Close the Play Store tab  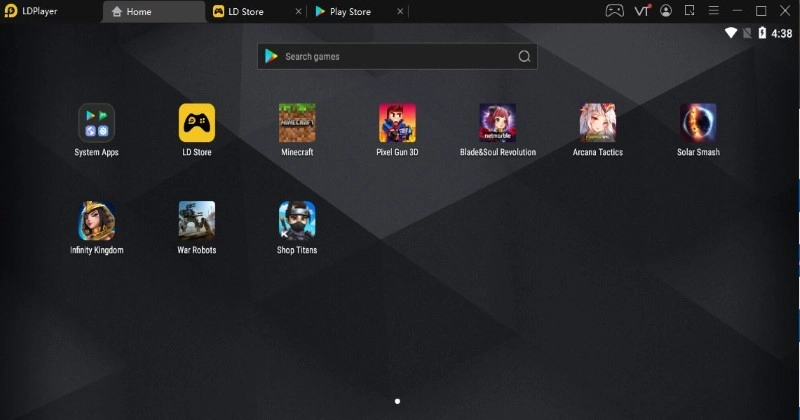(400, 11)
